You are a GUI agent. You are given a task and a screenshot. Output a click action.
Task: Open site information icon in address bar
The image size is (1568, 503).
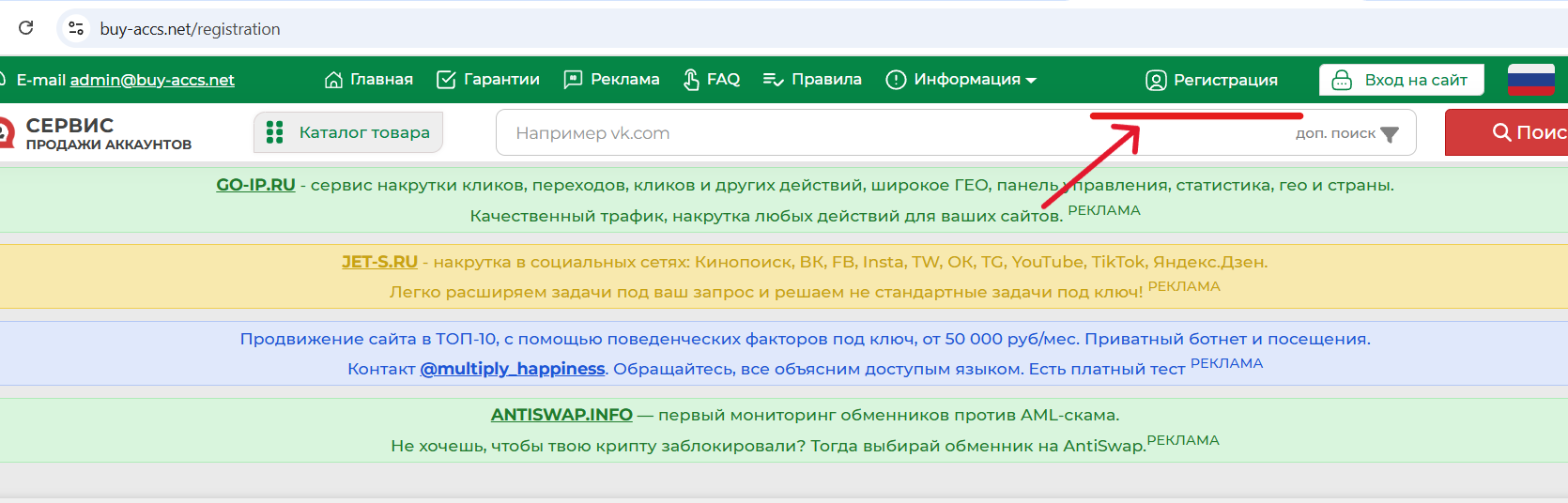point(77,29)
